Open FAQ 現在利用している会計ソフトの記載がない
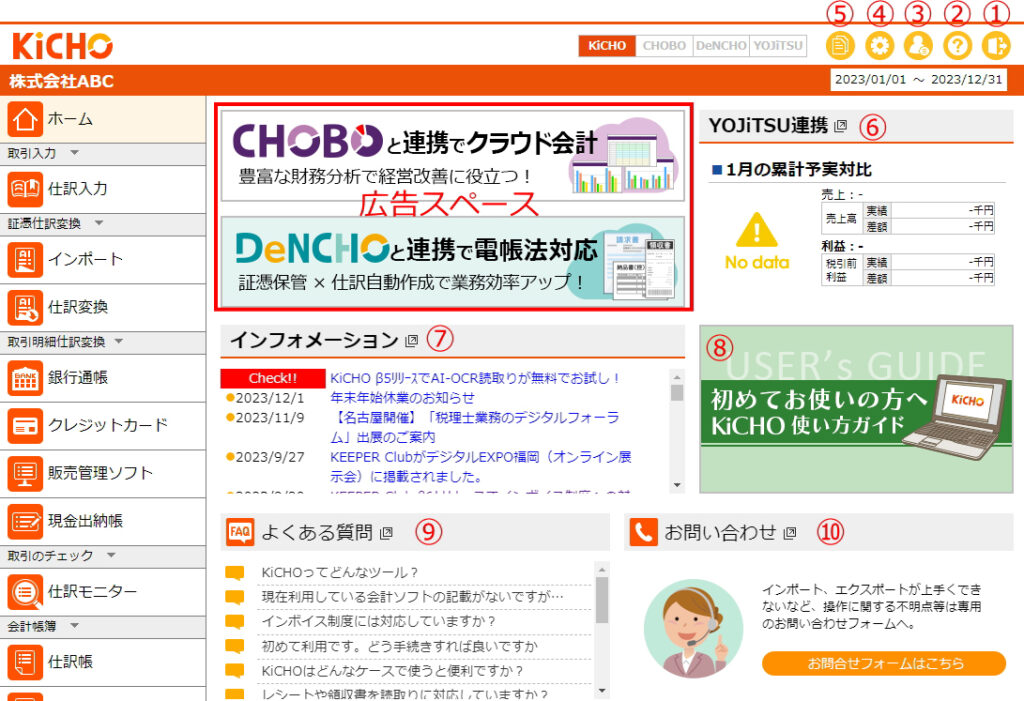This screenshot has height=701, width=1024. tap(412, 596)
